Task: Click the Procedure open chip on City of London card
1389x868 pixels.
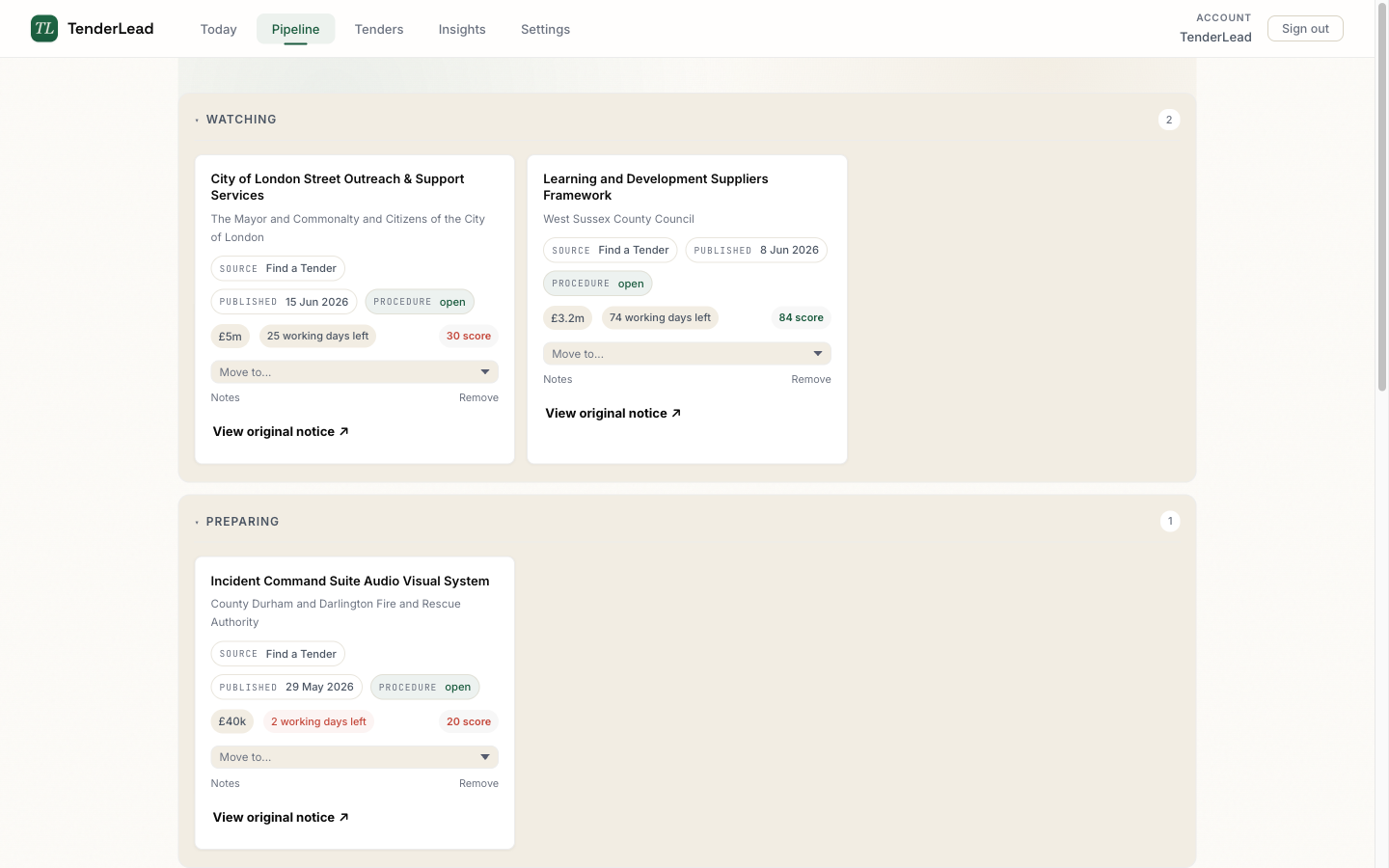Action: click(x=420, y=302)
